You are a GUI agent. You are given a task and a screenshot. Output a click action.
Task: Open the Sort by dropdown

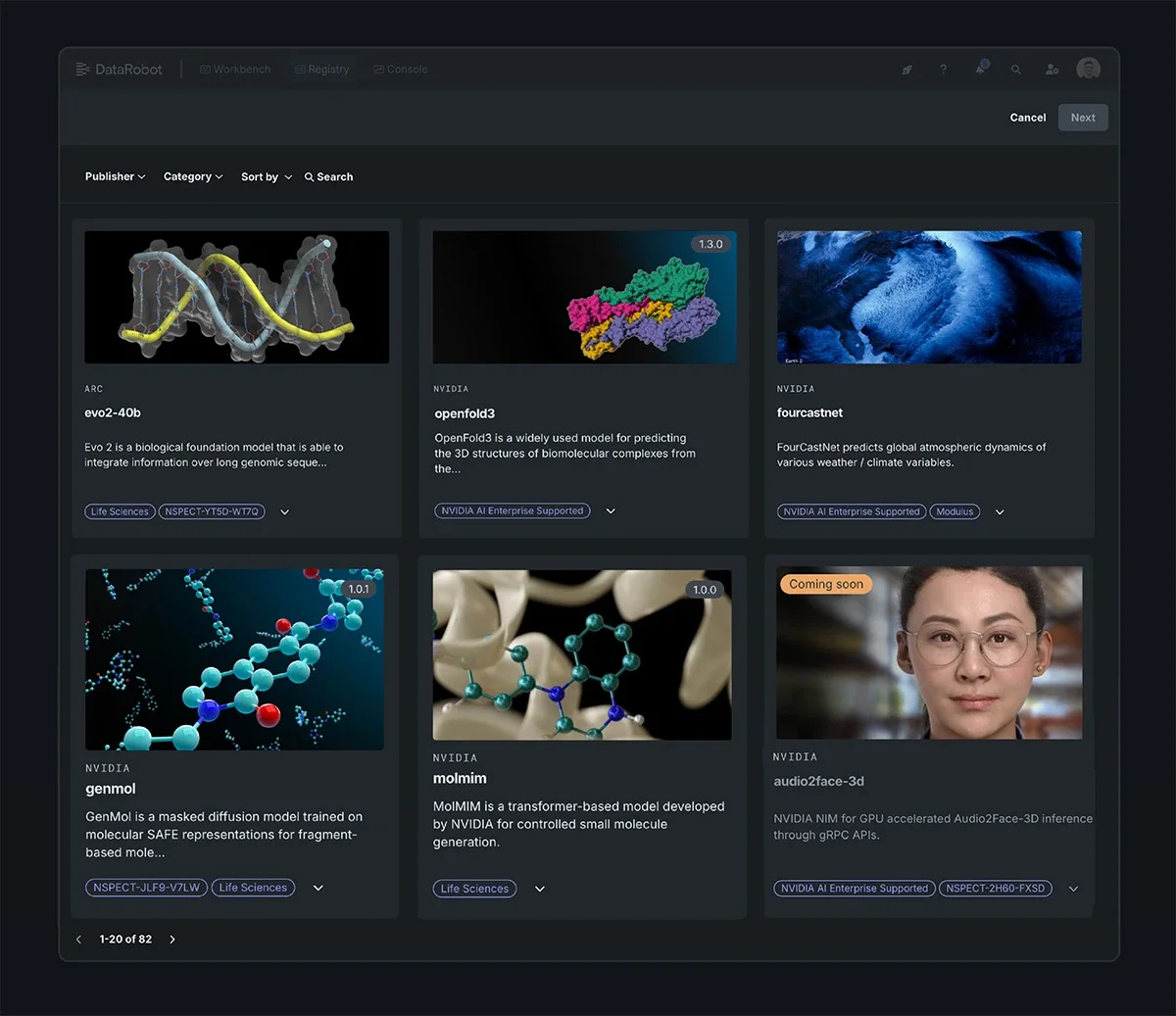point(267,177)
